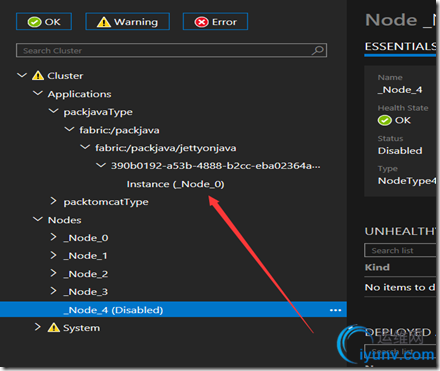Click the red X icon in Error button
This screenshot has width=440, height=371.
click(x=201, y=22)
